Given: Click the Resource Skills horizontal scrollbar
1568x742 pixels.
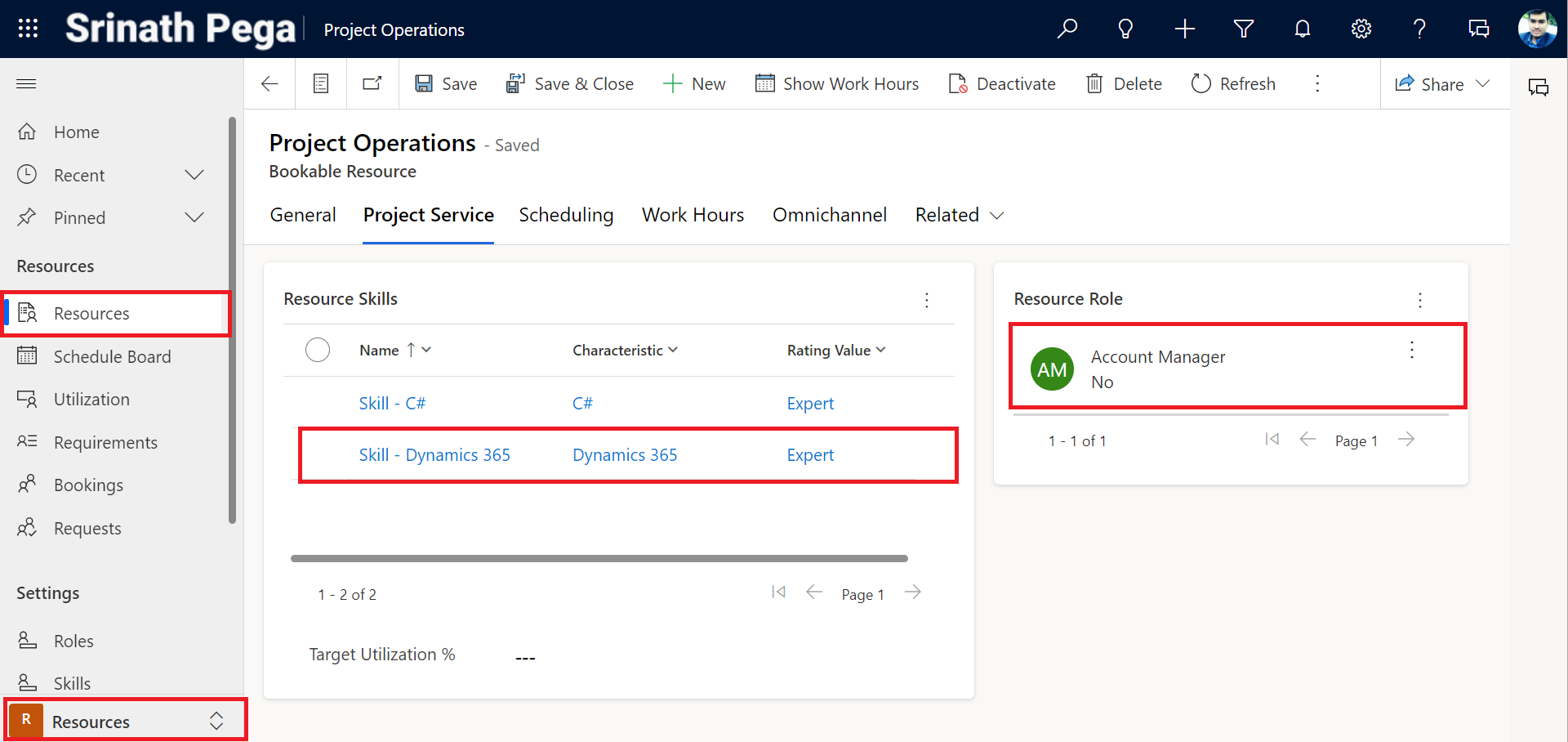Looking at the screenshot, I should click(599, 558).
